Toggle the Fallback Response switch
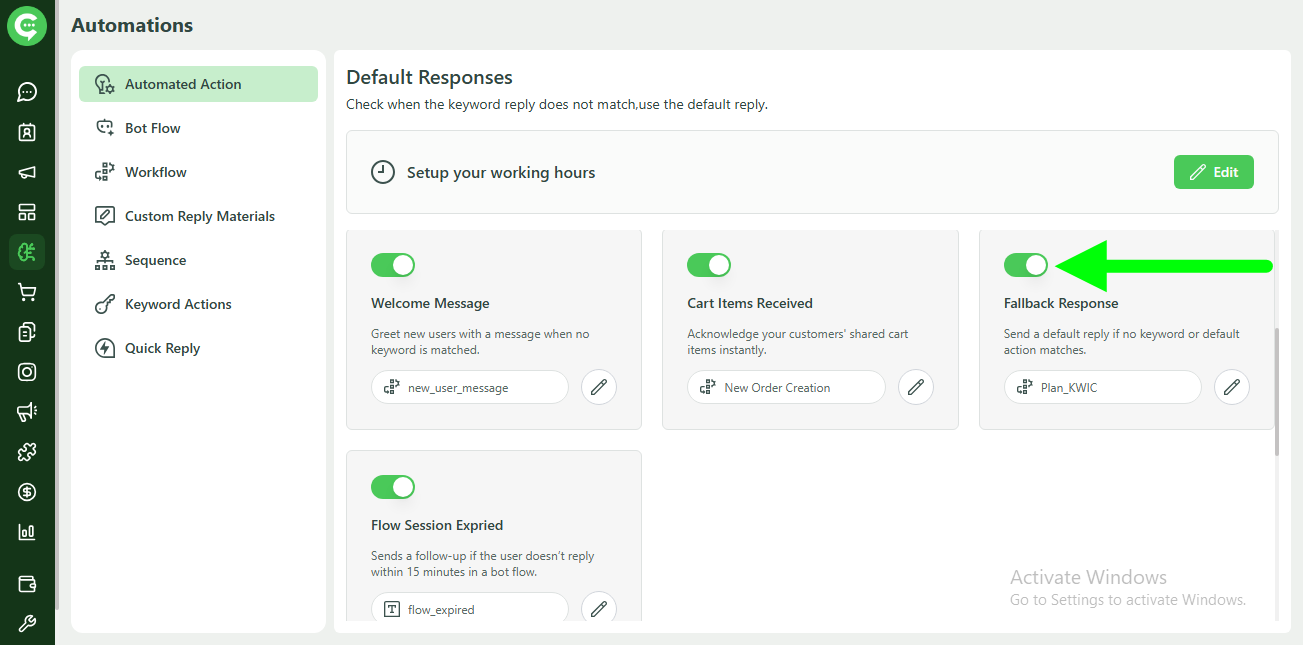Image resolution: width=1303 pixels, height=645 pixels. 1026,264
